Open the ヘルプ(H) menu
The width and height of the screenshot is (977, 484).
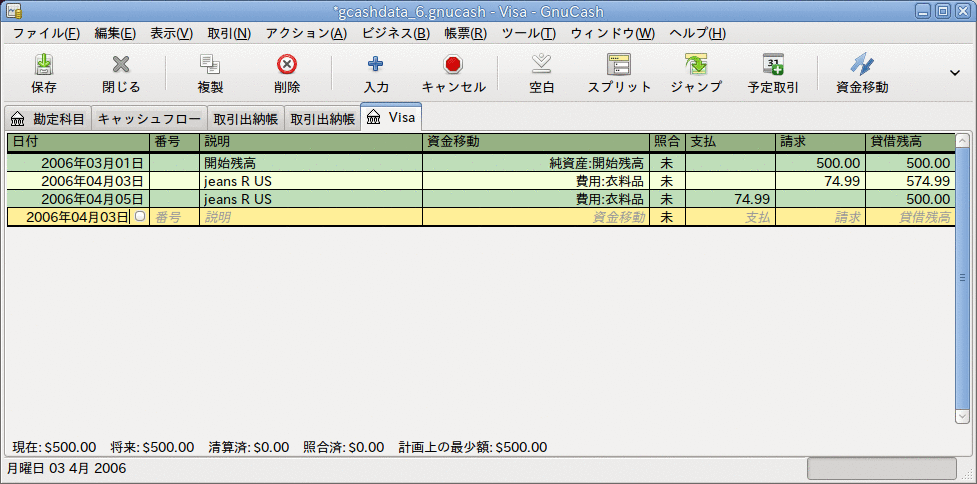(697, 34)
